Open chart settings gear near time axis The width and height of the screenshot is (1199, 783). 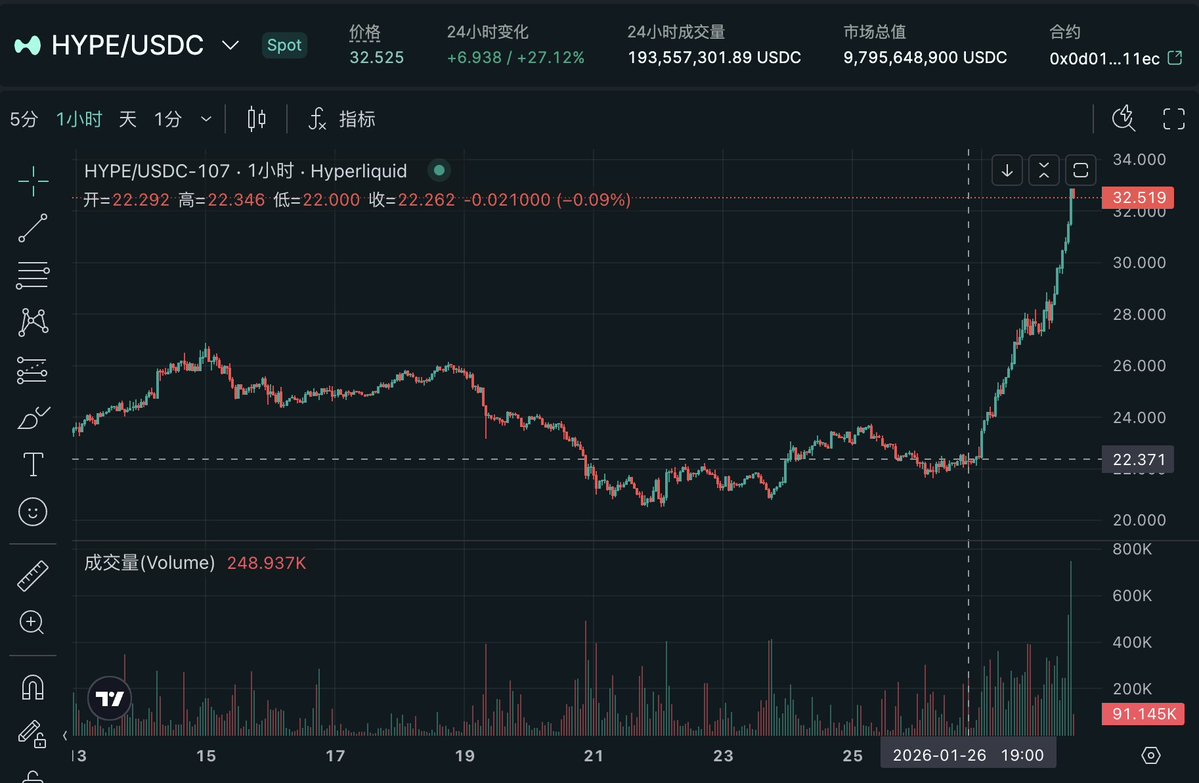(x=1151, y=755)
